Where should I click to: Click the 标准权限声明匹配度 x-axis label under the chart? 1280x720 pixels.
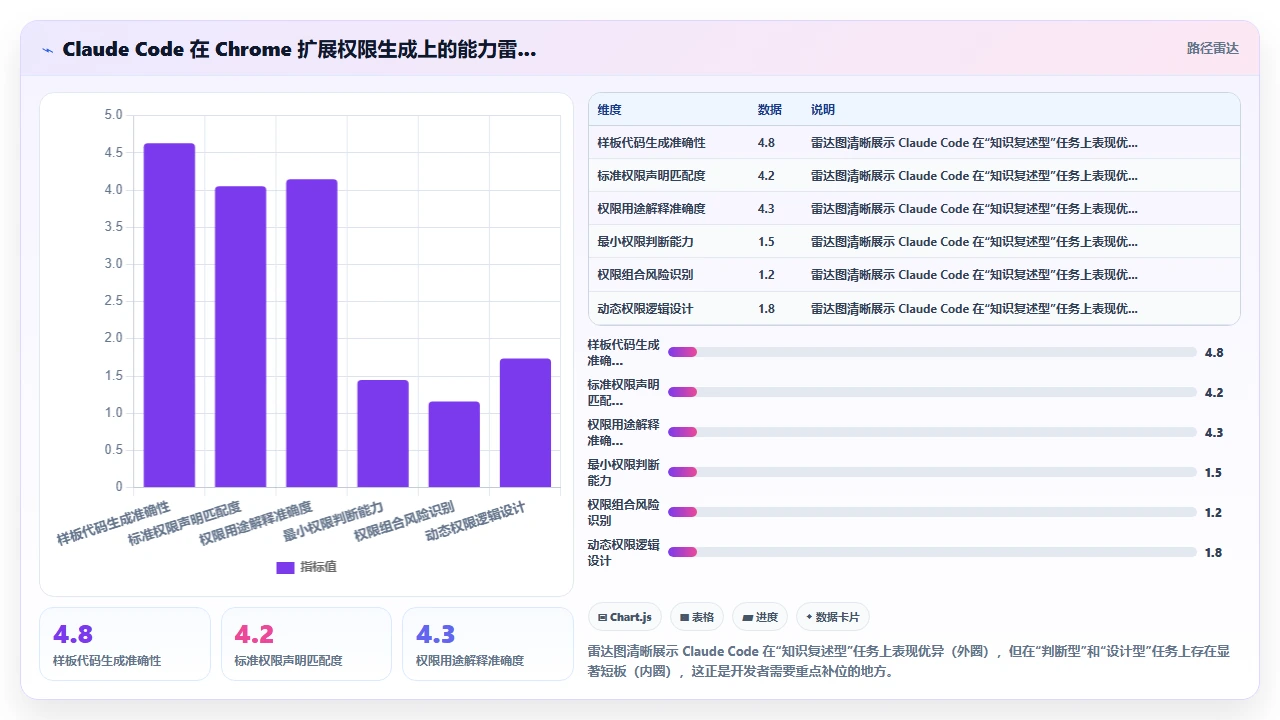[185, 522]
